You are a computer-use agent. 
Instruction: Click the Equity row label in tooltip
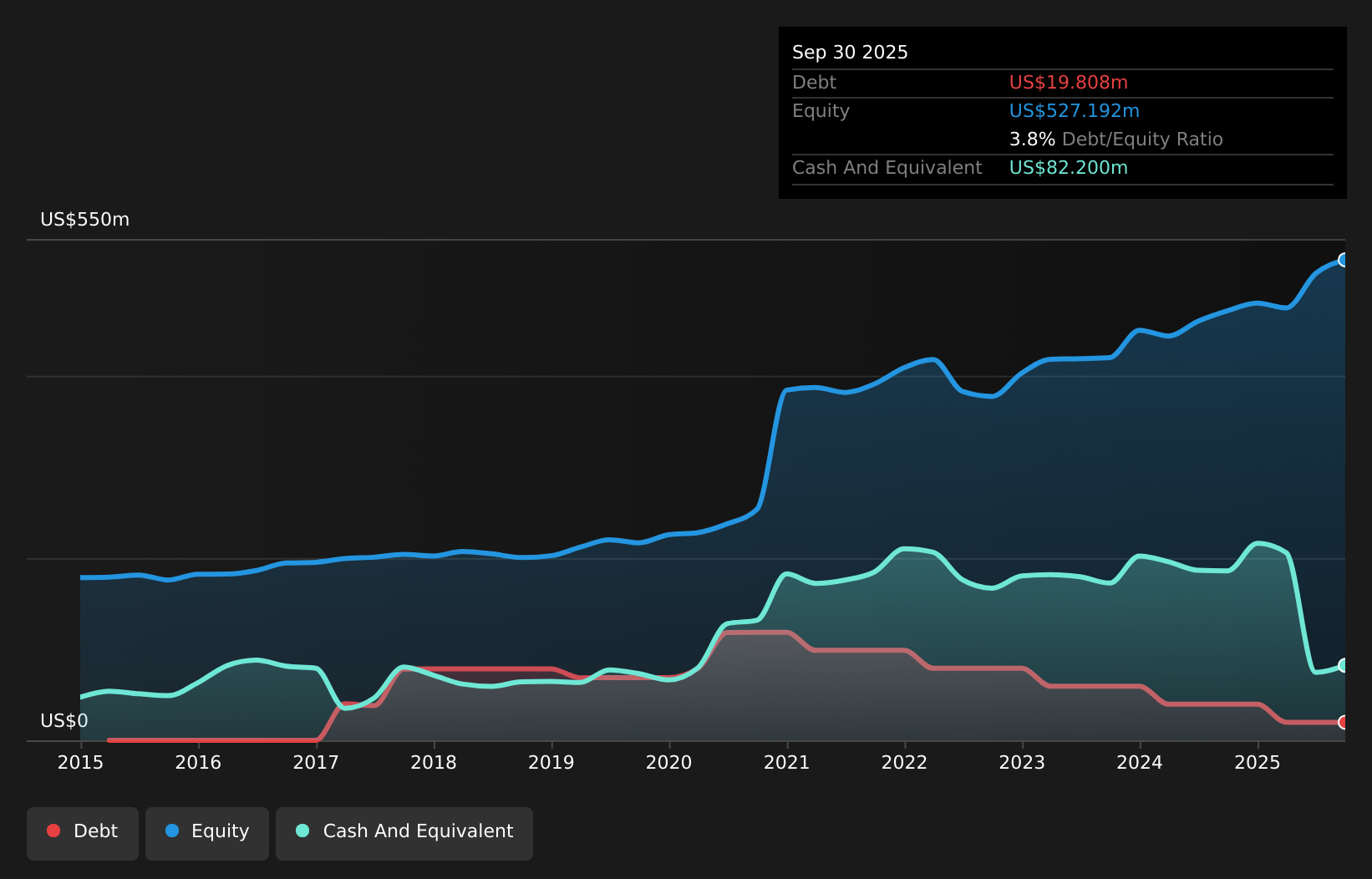[x=821, y=111]
